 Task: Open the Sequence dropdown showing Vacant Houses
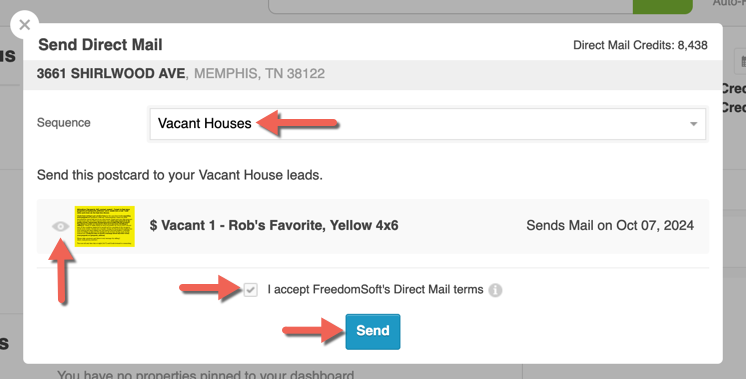(427, 124)
